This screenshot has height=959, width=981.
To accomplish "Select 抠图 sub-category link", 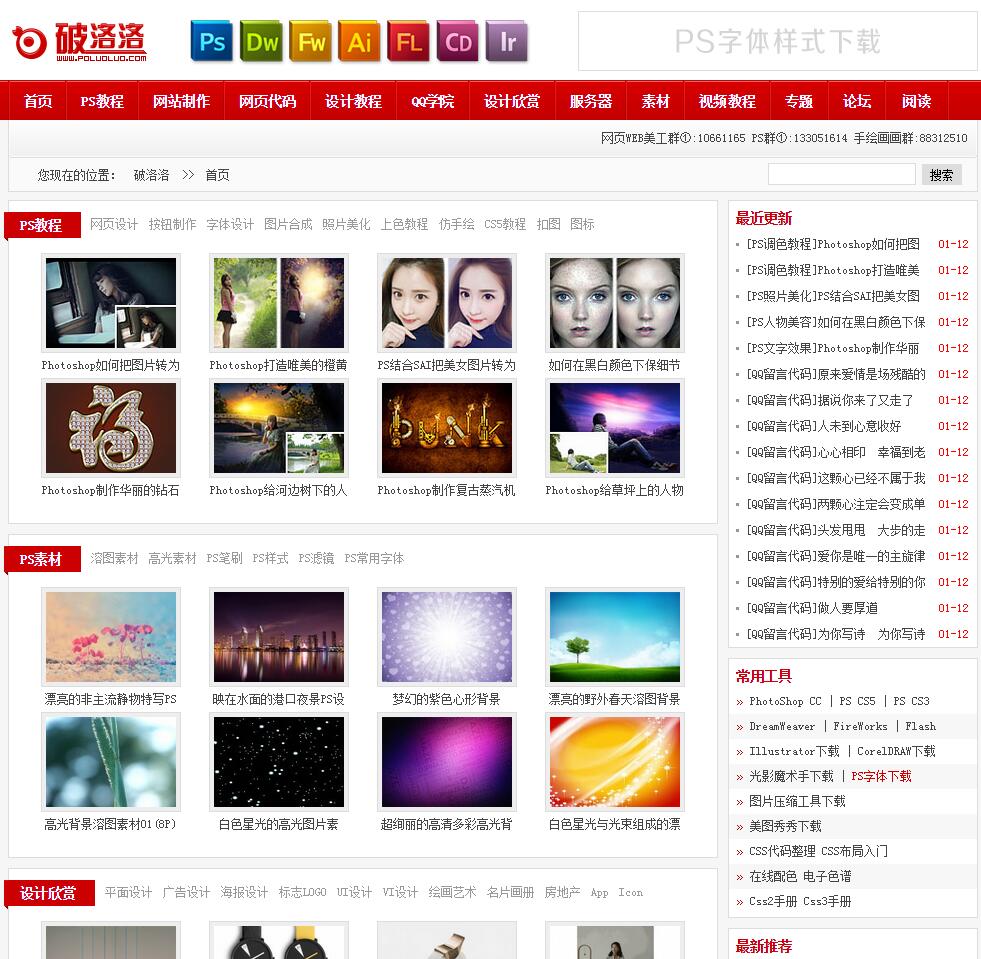I will [549, 224].
